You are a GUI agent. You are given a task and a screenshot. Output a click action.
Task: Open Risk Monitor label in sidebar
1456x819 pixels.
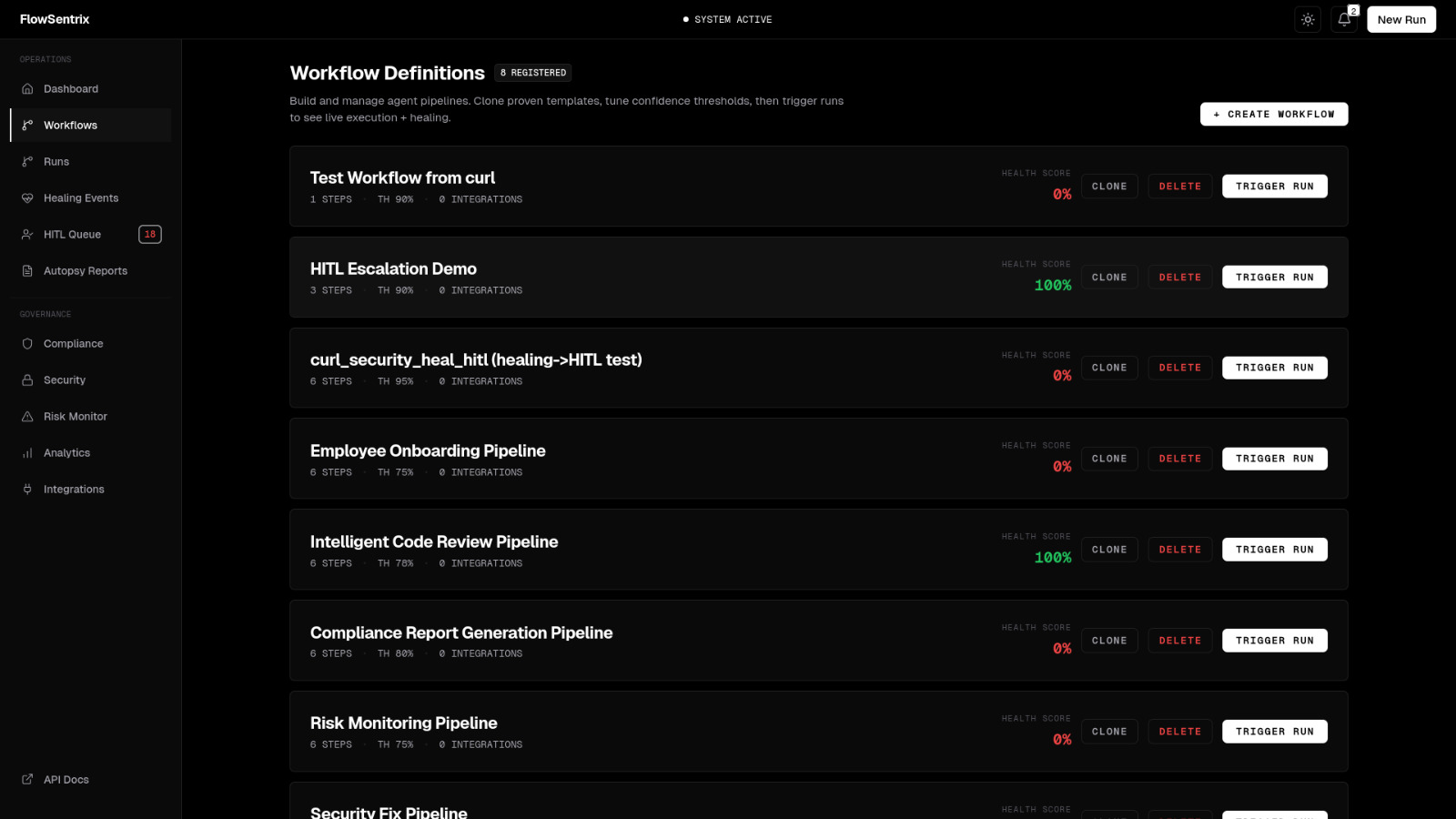point(76,417)
